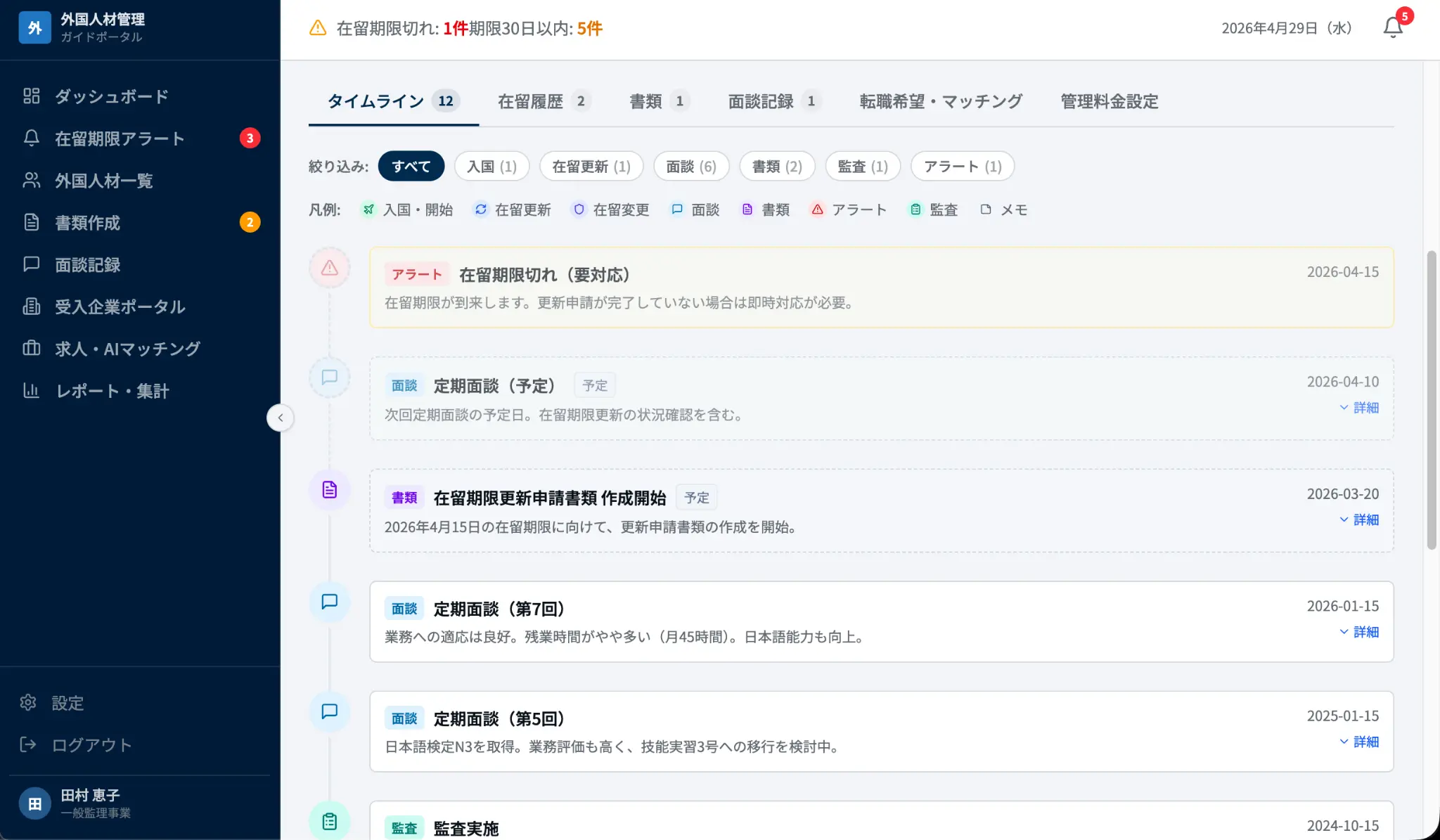Screen dimensions: 1440x840
Task: Click the date 2026-04-15
Action: (1343, 272)
